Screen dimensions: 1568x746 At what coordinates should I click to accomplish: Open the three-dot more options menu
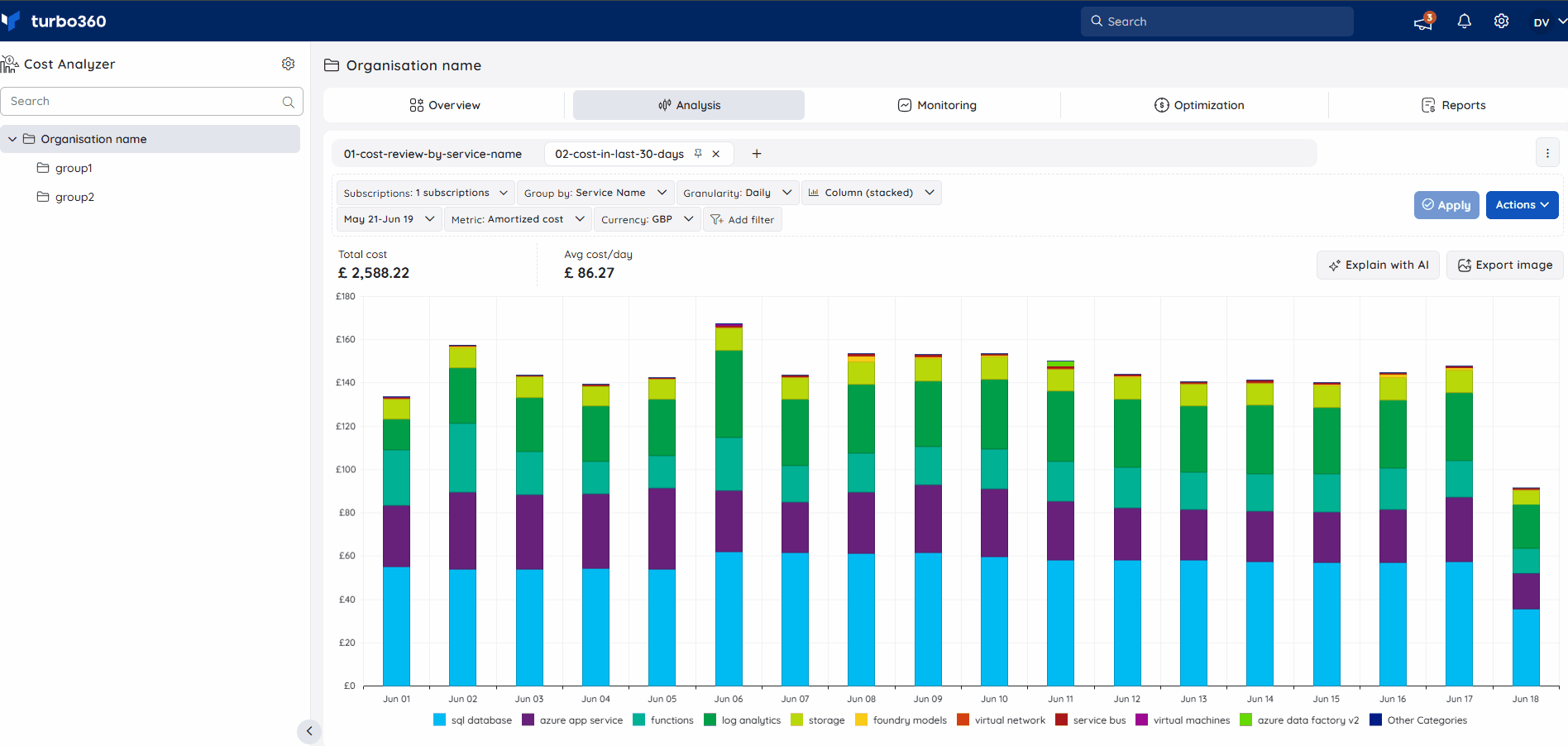(1547, 153)
